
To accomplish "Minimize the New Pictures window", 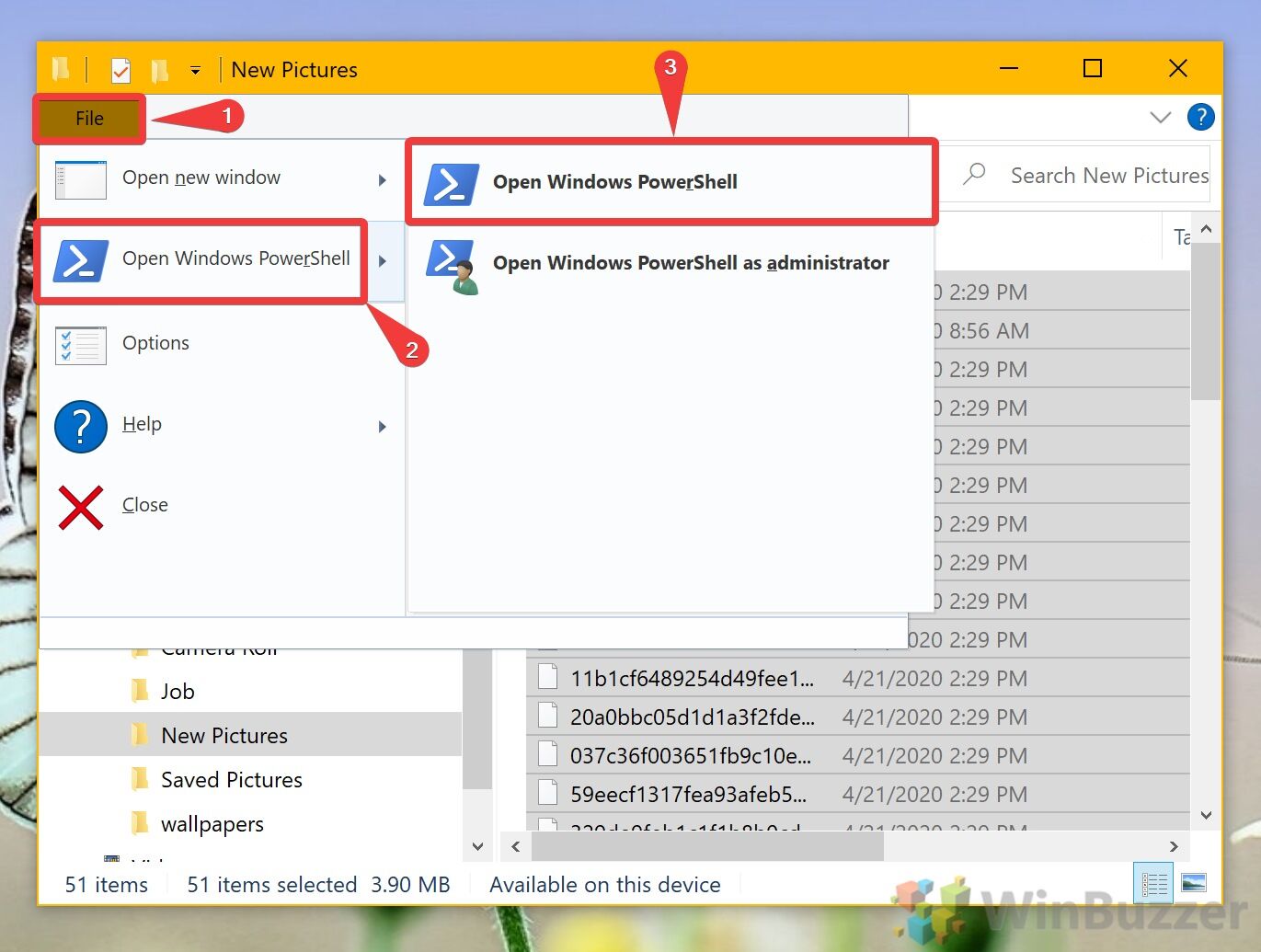I will (1009, 69).
